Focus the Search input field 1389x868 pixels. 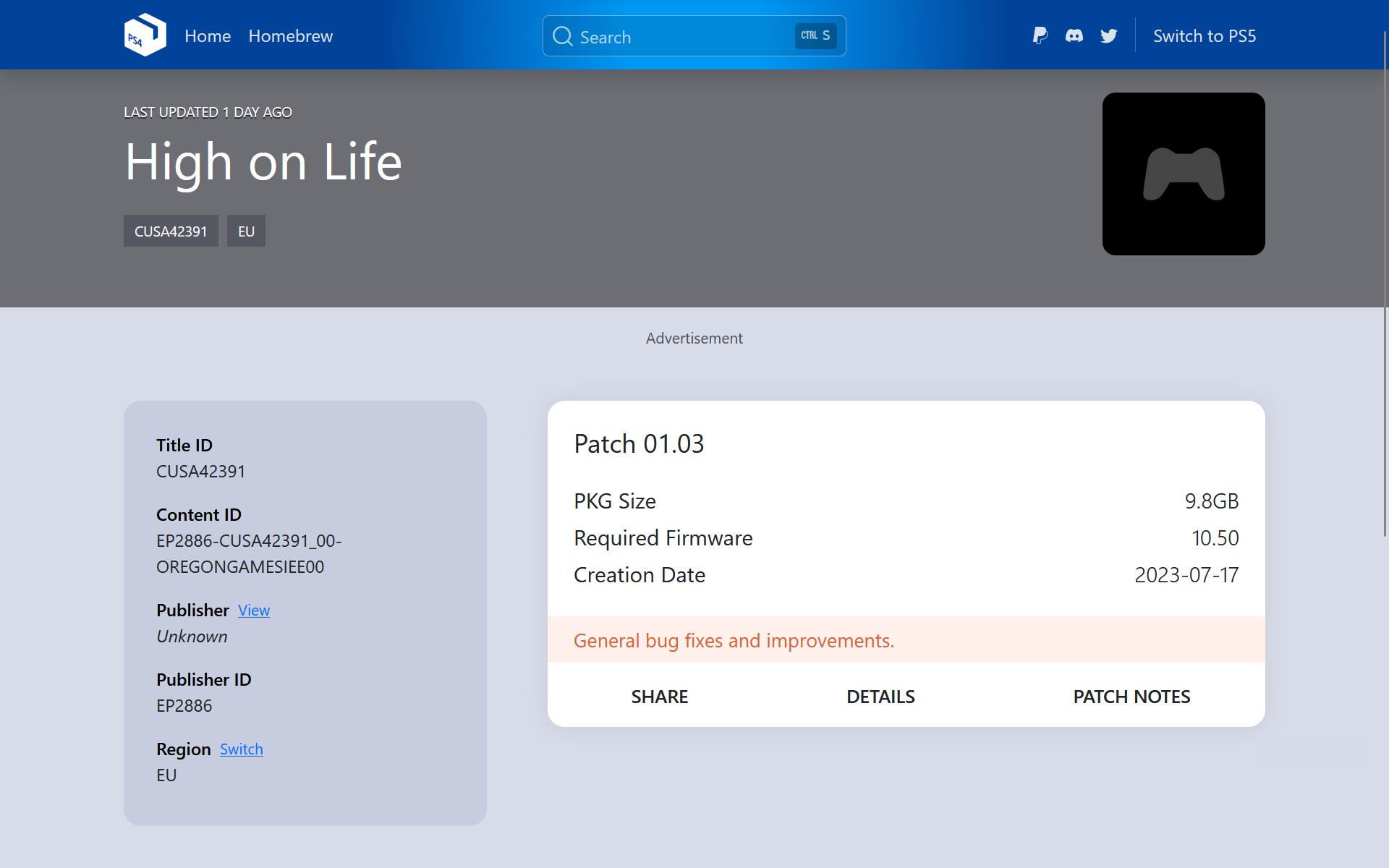click(x=694, y=36)
